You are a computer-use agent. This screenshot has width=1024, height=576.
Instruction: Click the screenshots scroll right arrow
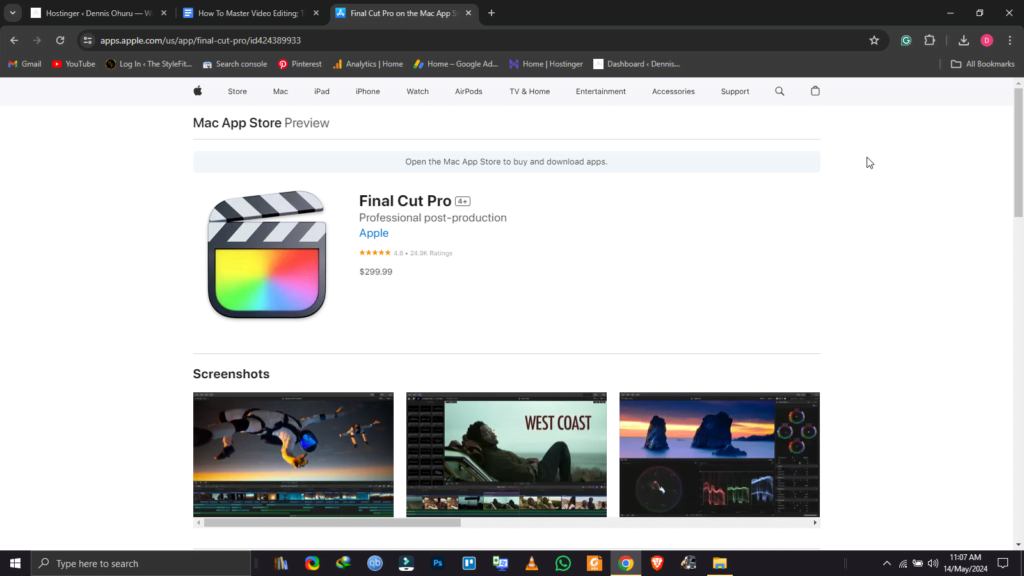[x=815, y=522]
